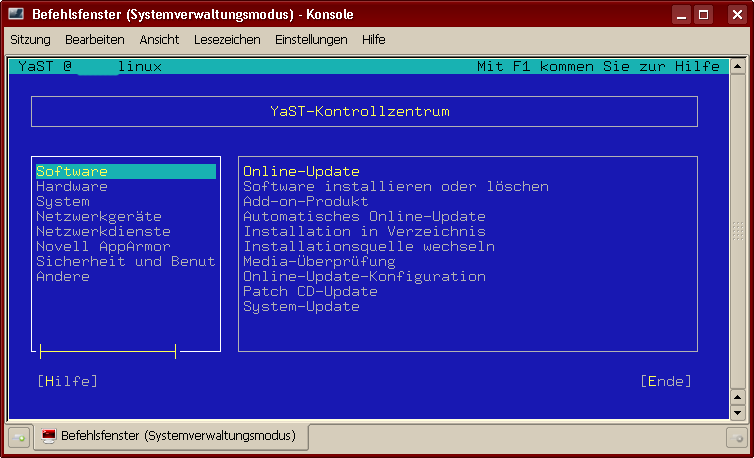Minimize the Konsole window
Viewport: 754px width, 458px height.
click(x=682, y=15)
